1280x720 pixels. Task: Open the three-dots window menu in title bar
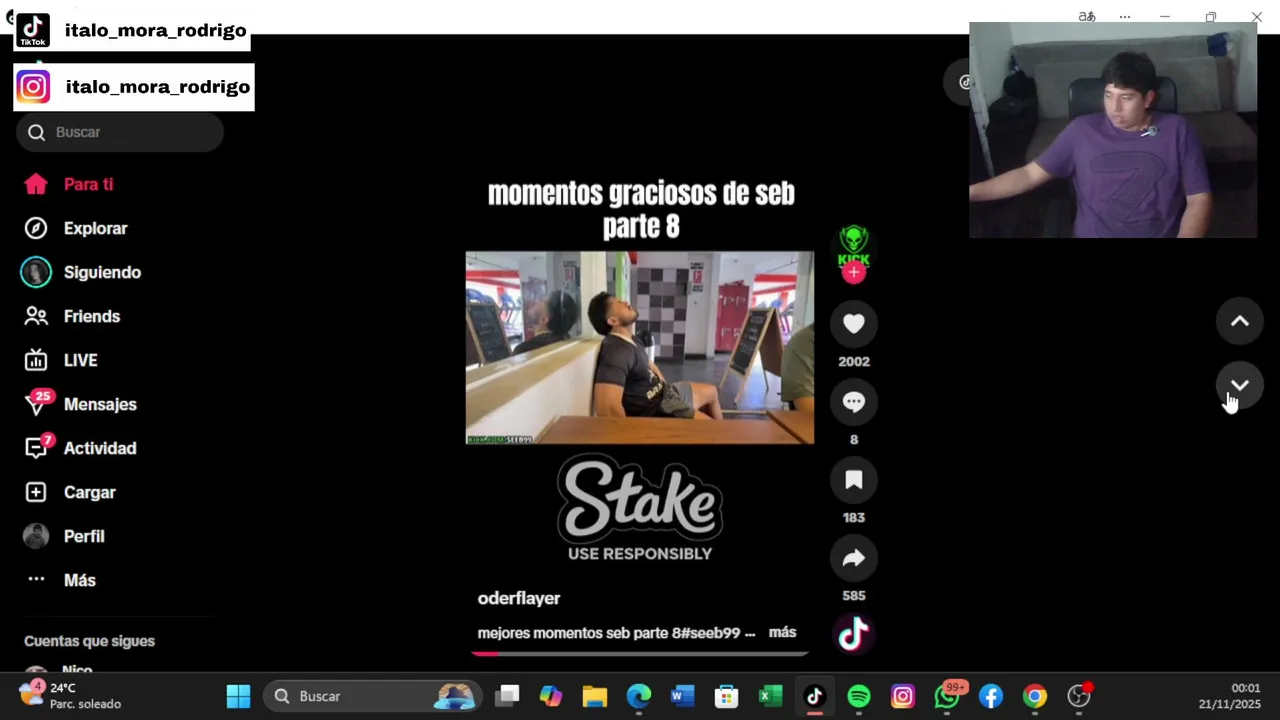[1125, 17]
